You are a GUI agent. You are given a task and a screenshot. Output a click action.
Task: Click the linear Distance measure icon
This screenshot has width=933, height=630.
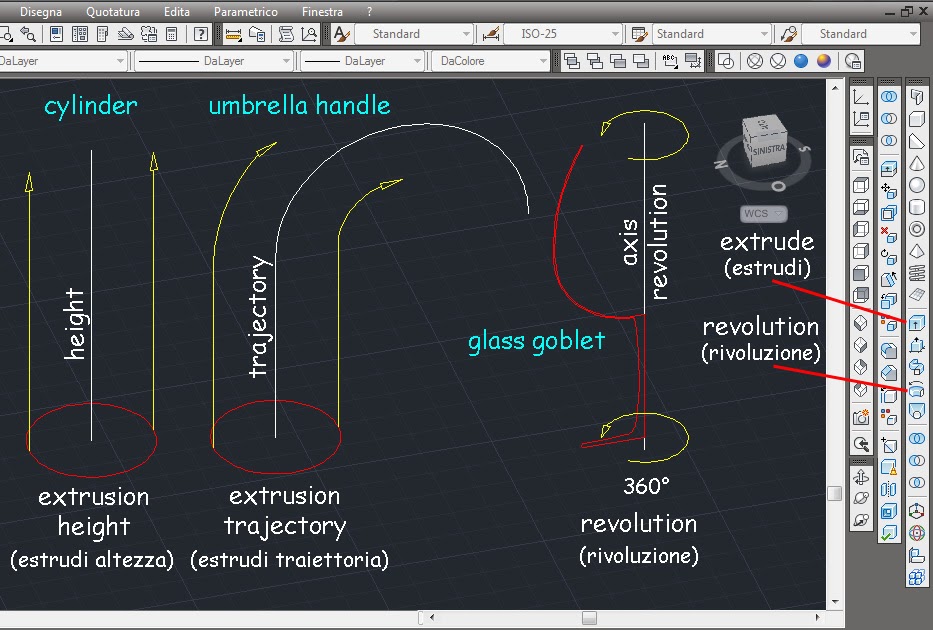(233, 34)
